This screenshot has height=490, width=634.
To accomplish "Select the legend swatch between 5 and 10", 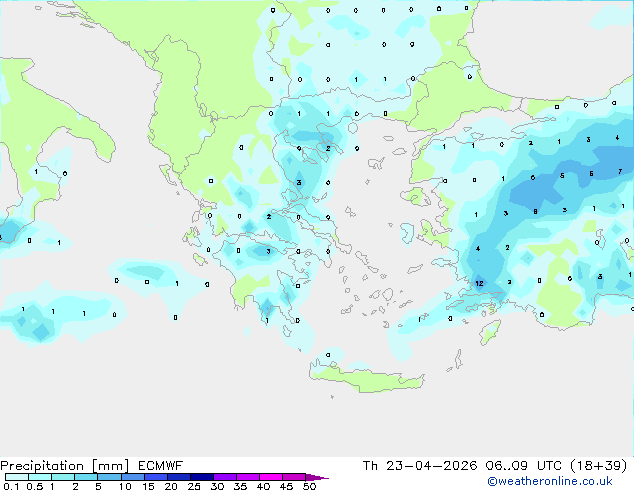I will [x=109, y=477].
